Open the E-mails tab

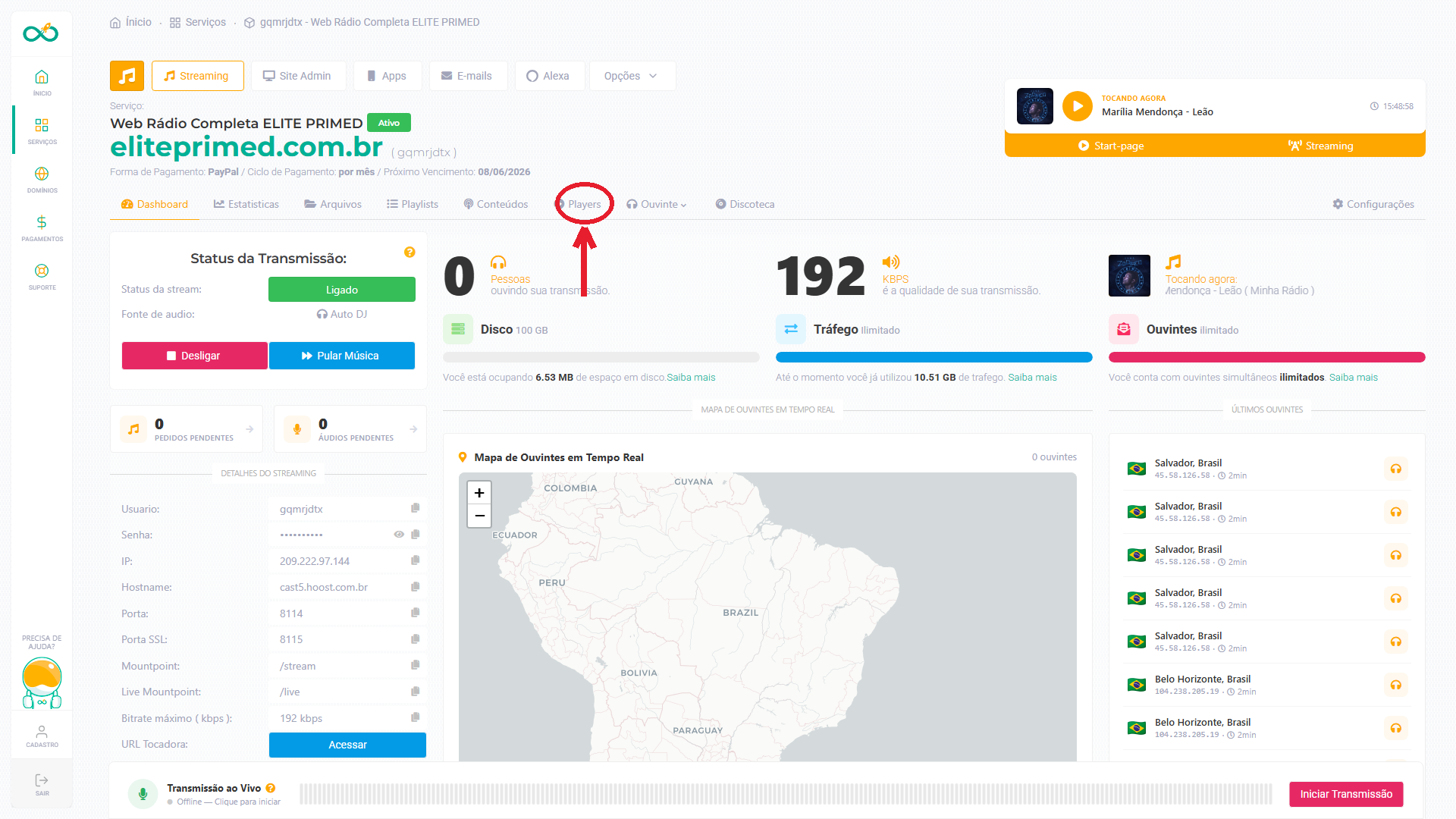coord(468,76)
